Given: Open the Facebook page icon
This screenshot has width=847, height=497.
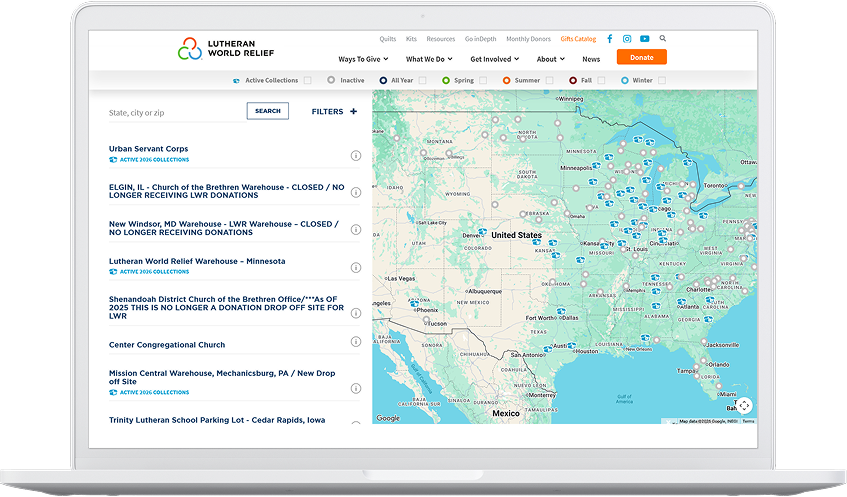Looking at the screenshot, I should pos(610,39).
